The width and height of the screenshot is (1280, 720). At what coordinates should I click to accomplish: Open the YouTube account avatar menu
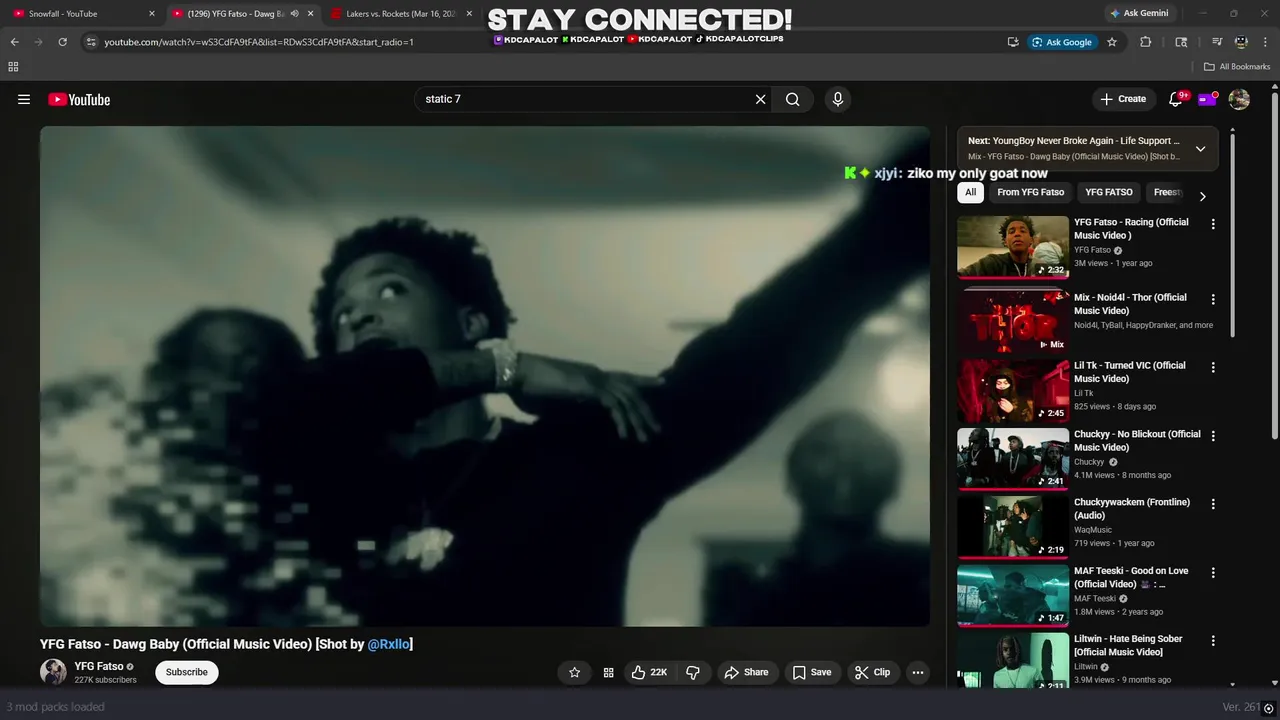click(x=1239, y=99)
